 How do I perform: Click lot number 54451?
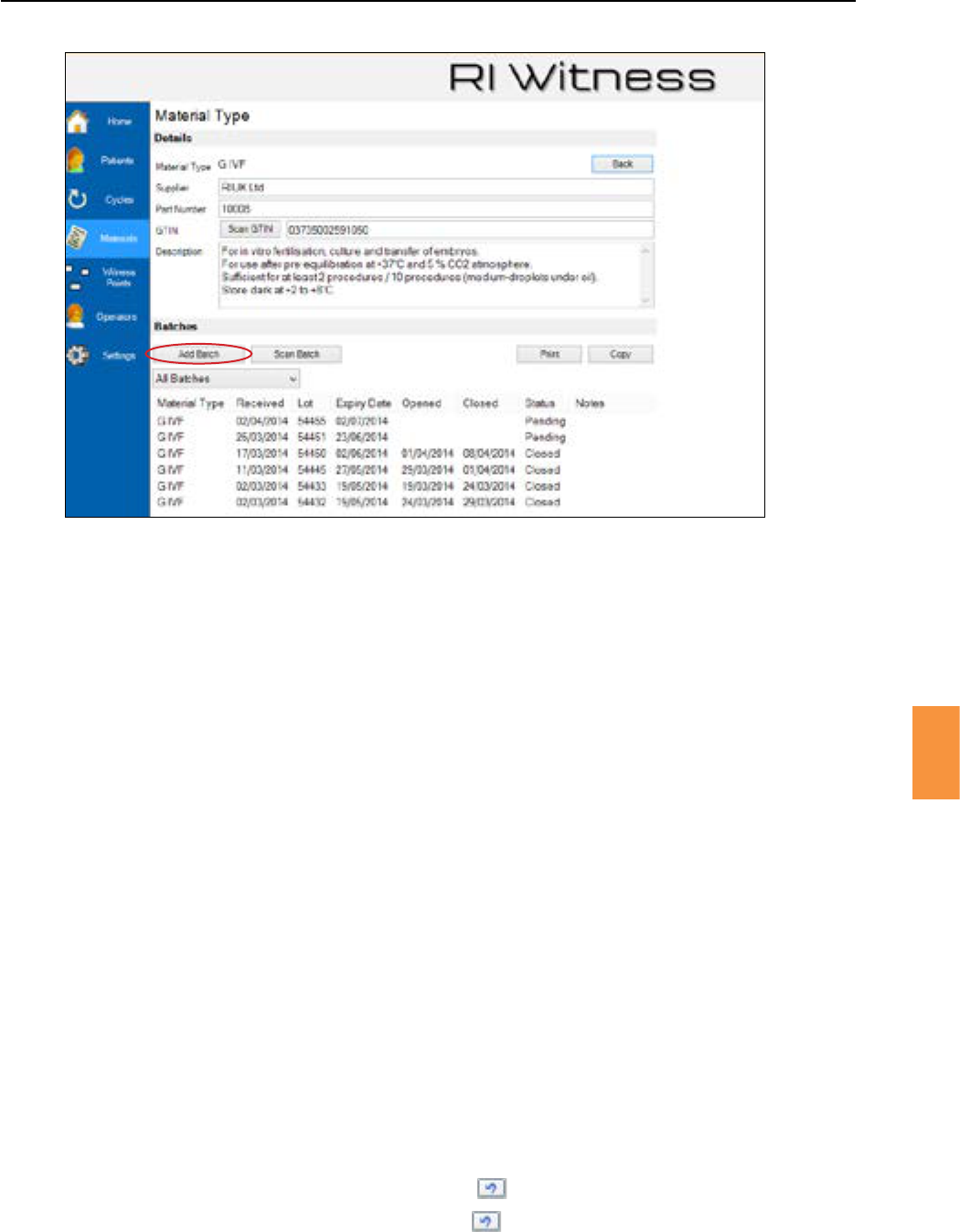point(312,437)
